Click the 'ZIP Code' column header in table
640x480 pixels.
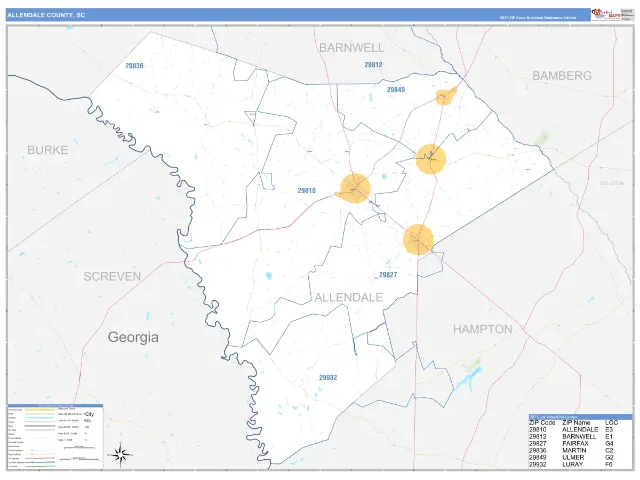point(542,423)
